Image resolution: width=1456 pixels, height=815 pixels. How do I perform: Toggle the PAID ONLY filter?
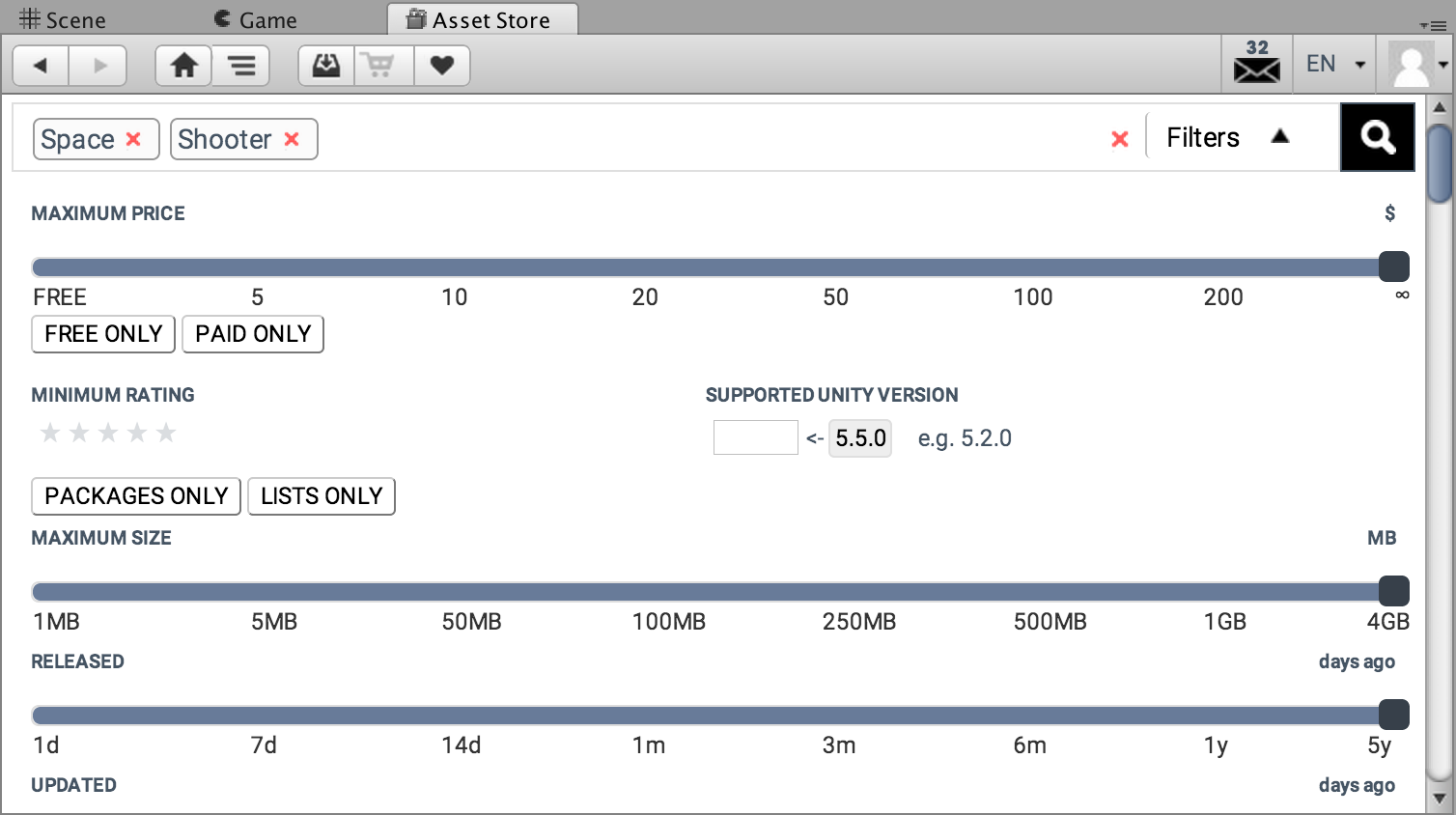coord(253,334)
